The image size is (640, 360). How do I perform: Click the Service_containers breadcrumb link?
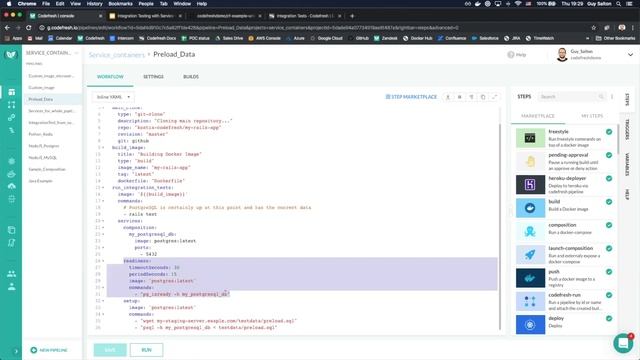[117, 55]
